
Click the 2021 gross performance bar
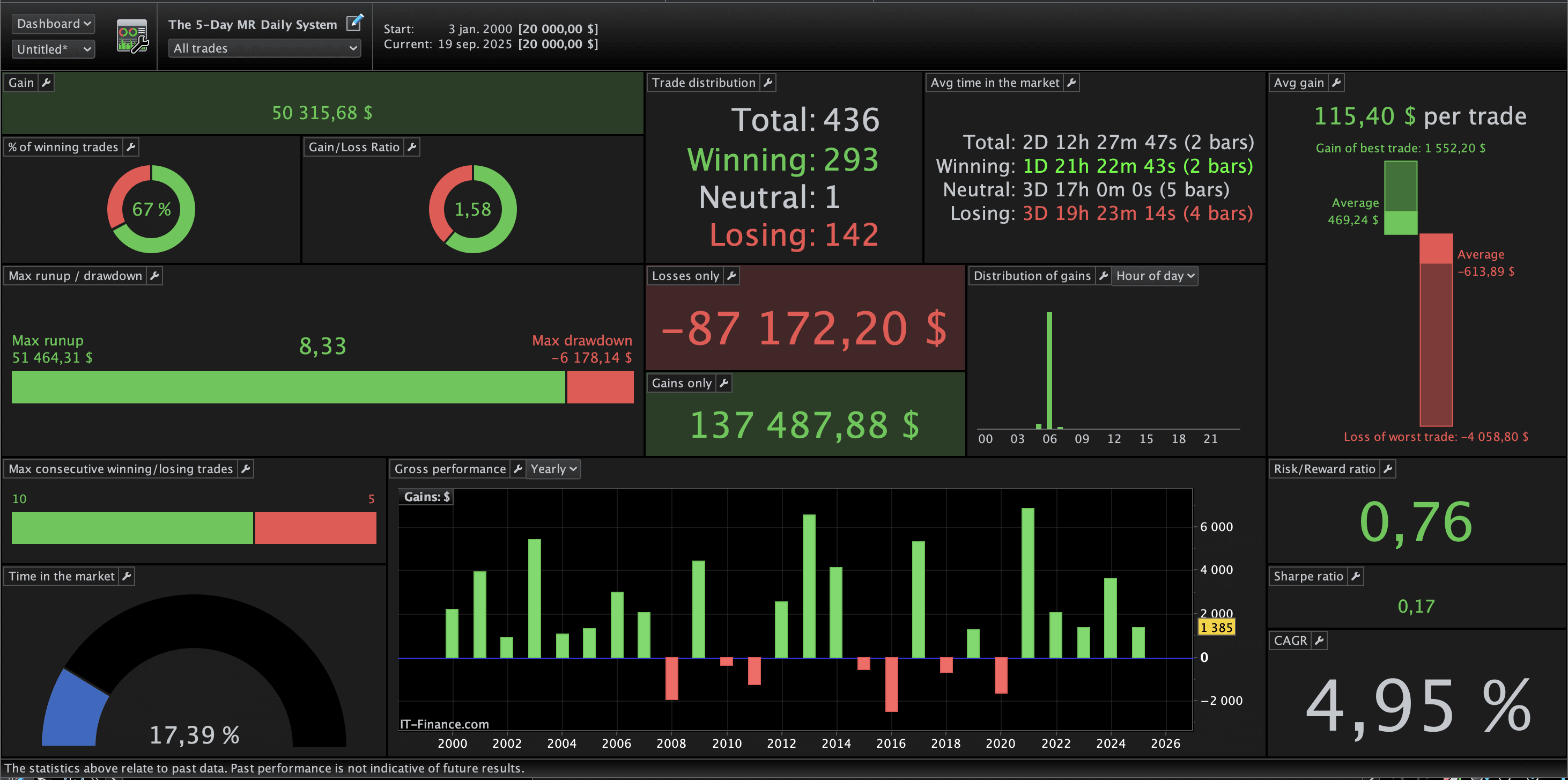1027,583
